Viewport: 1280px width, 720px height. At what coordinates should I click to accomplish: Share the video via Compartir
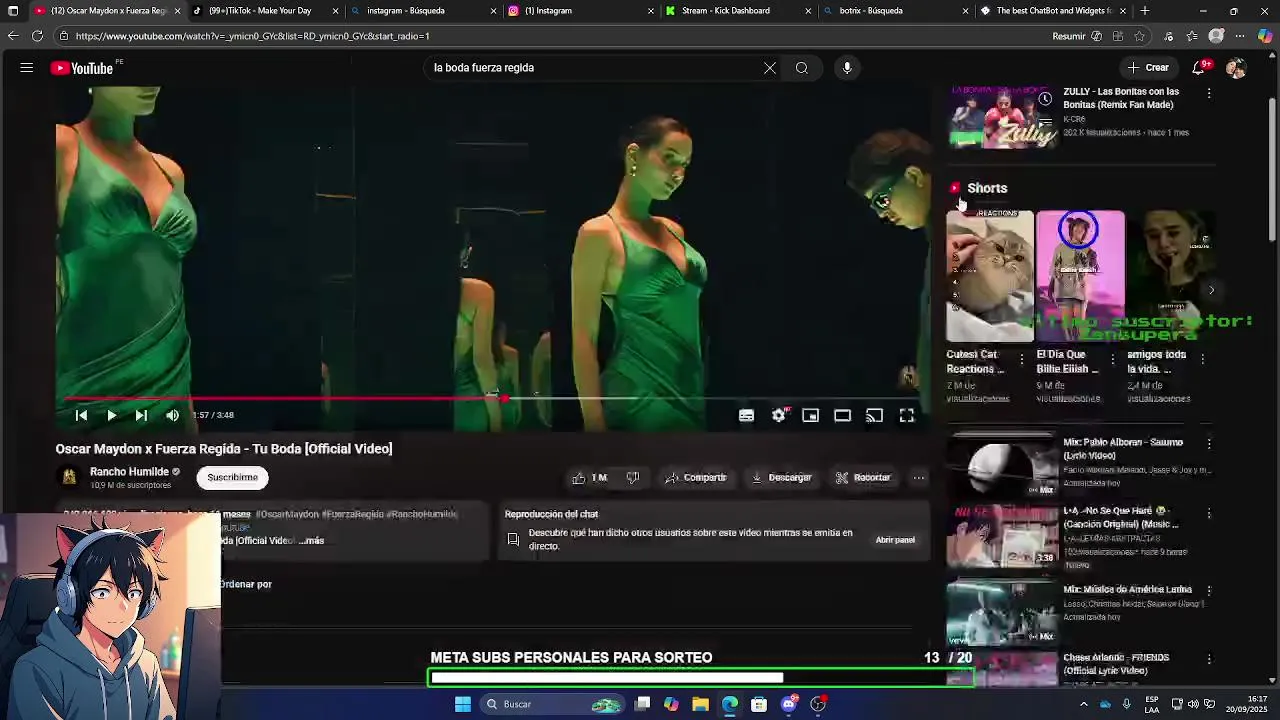696,478
